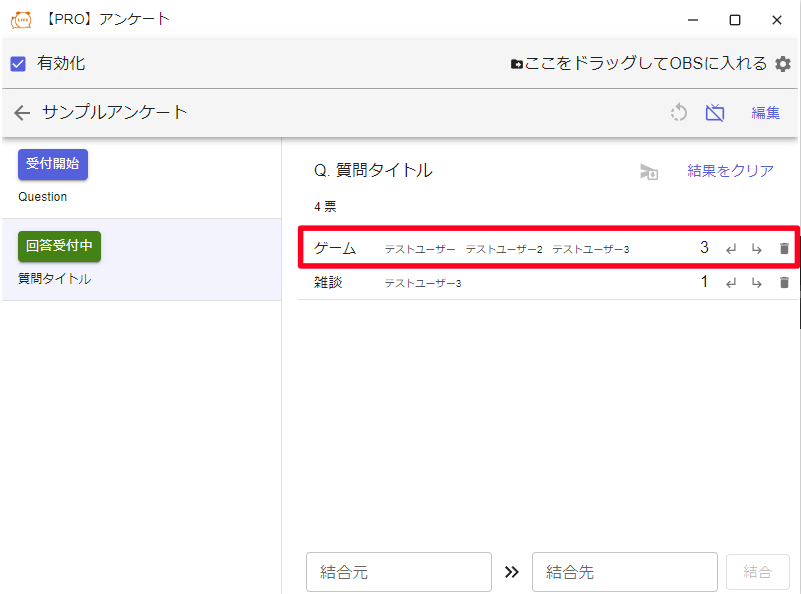Click the 結合 merge button

click(757, 572)
